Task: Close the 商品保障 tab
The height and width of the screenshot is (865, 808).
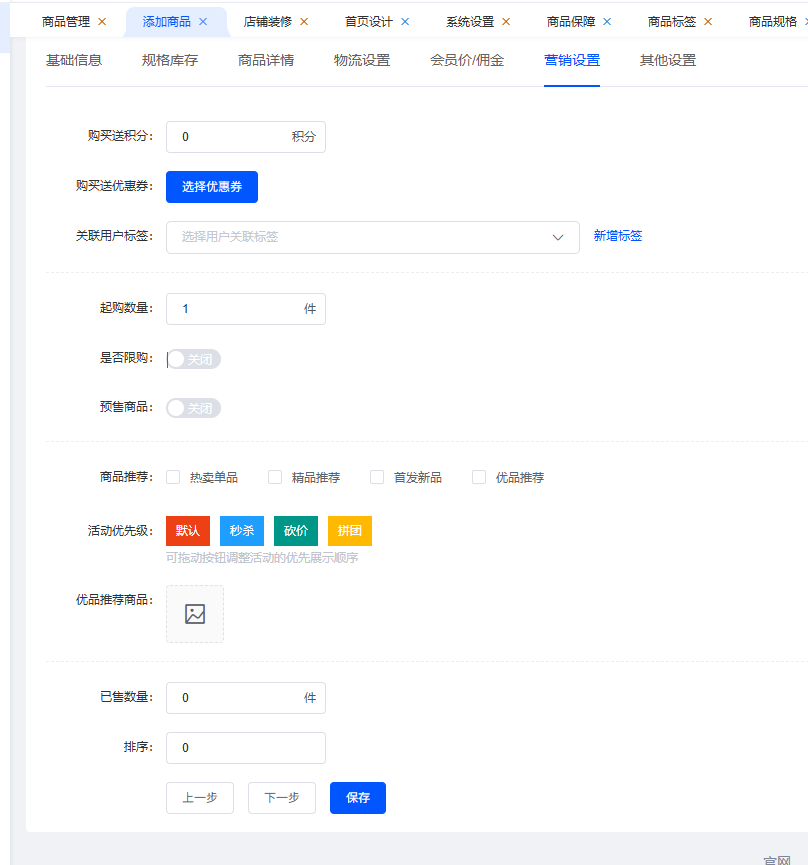Action: coord(607,21)
